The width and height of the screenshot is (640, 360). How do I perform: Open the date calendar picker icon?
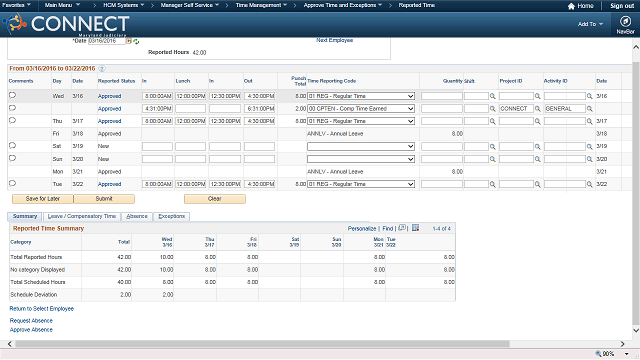(x=129, y=41)
